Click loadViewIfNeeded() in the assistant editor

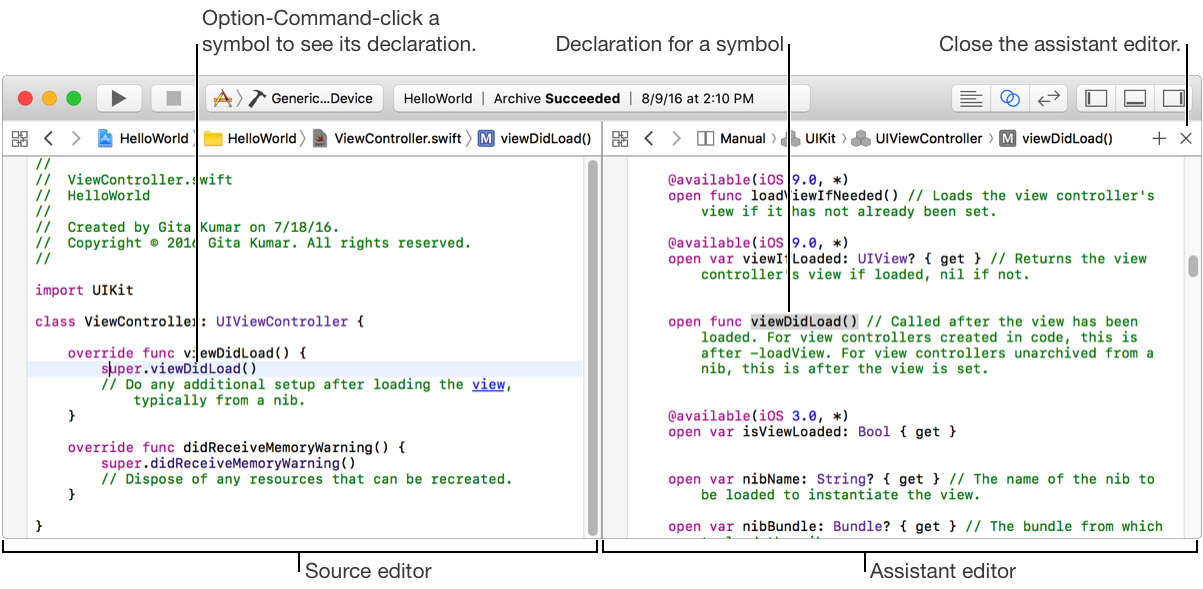point(825,196)
